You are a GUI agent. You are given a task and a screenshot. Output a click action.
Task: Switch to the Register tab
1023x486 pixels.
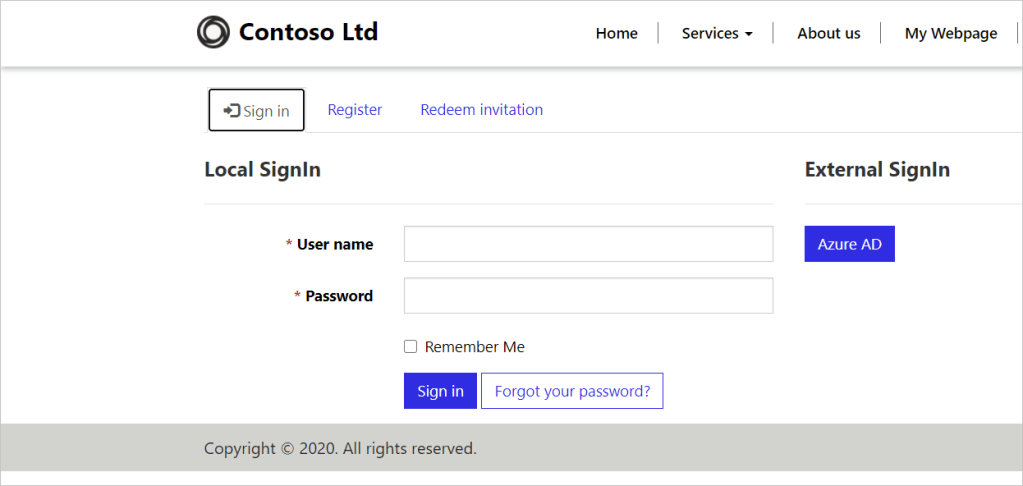[354, 110]
